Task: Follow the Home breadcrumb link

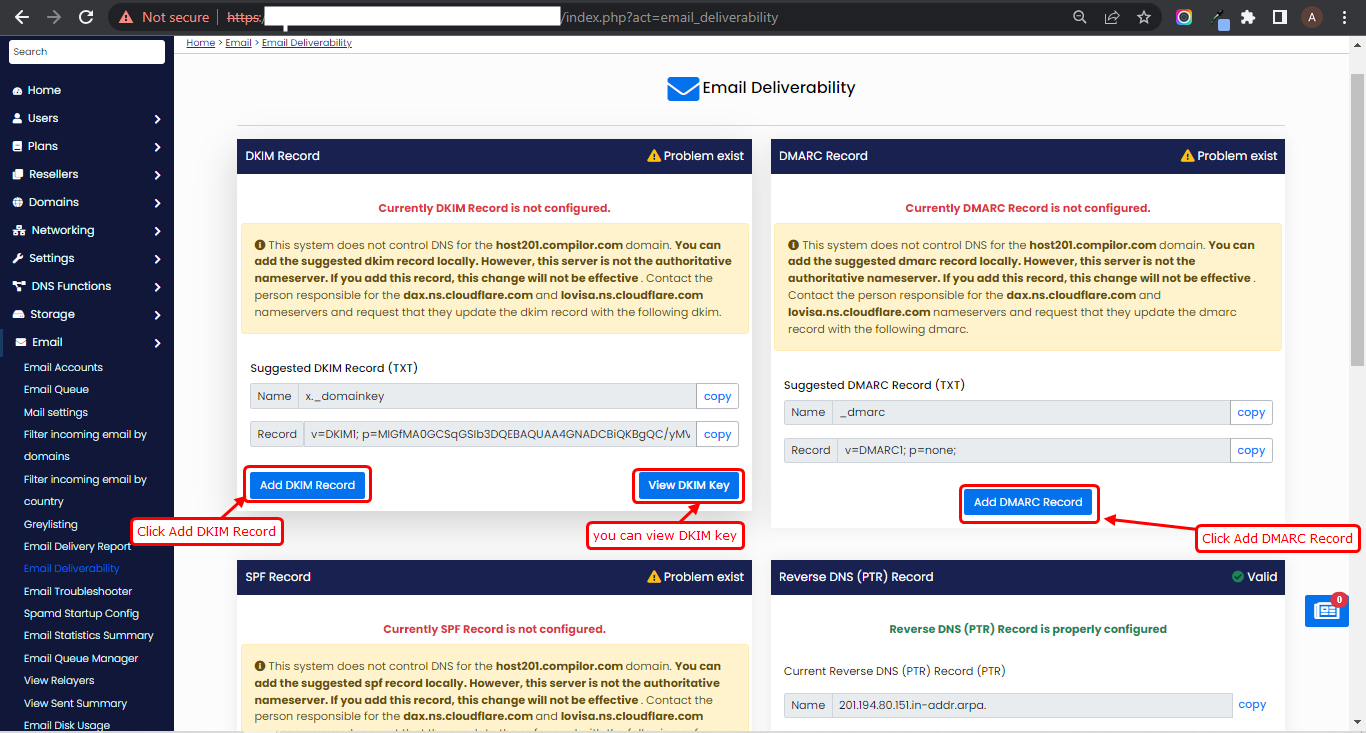Action: pos(201,43)
